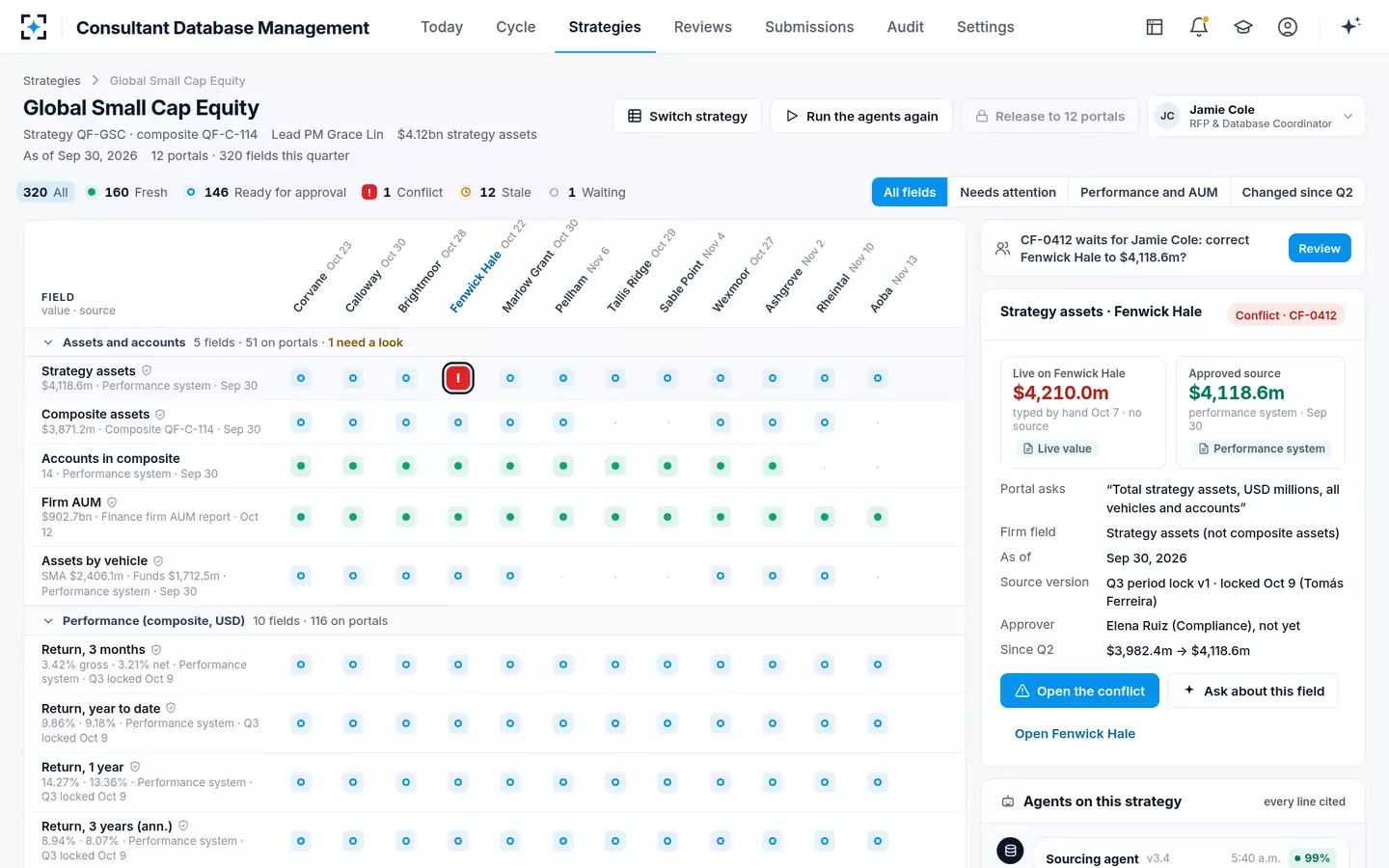
Task: Click Ask about this field
Action: click(1253, 691)
